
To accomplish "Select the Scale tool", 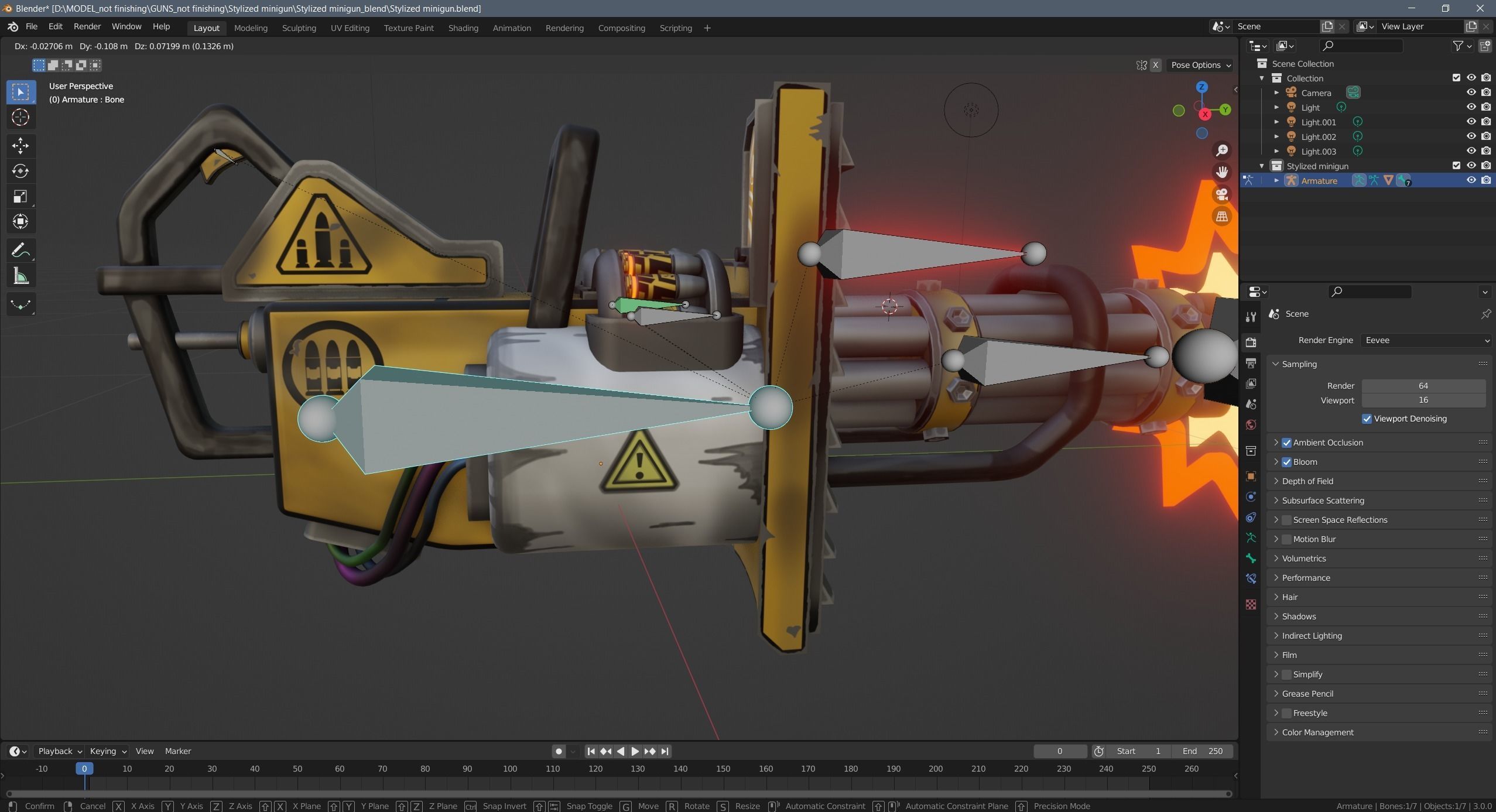I will point(20,196).
